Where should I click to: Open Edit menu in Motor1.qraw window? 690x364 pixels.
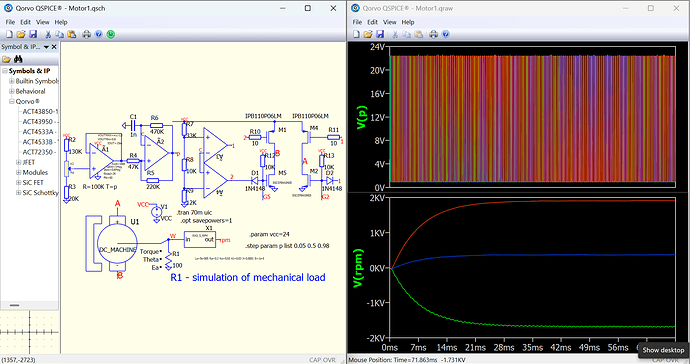pyautogui.click(x=373, y=22)
